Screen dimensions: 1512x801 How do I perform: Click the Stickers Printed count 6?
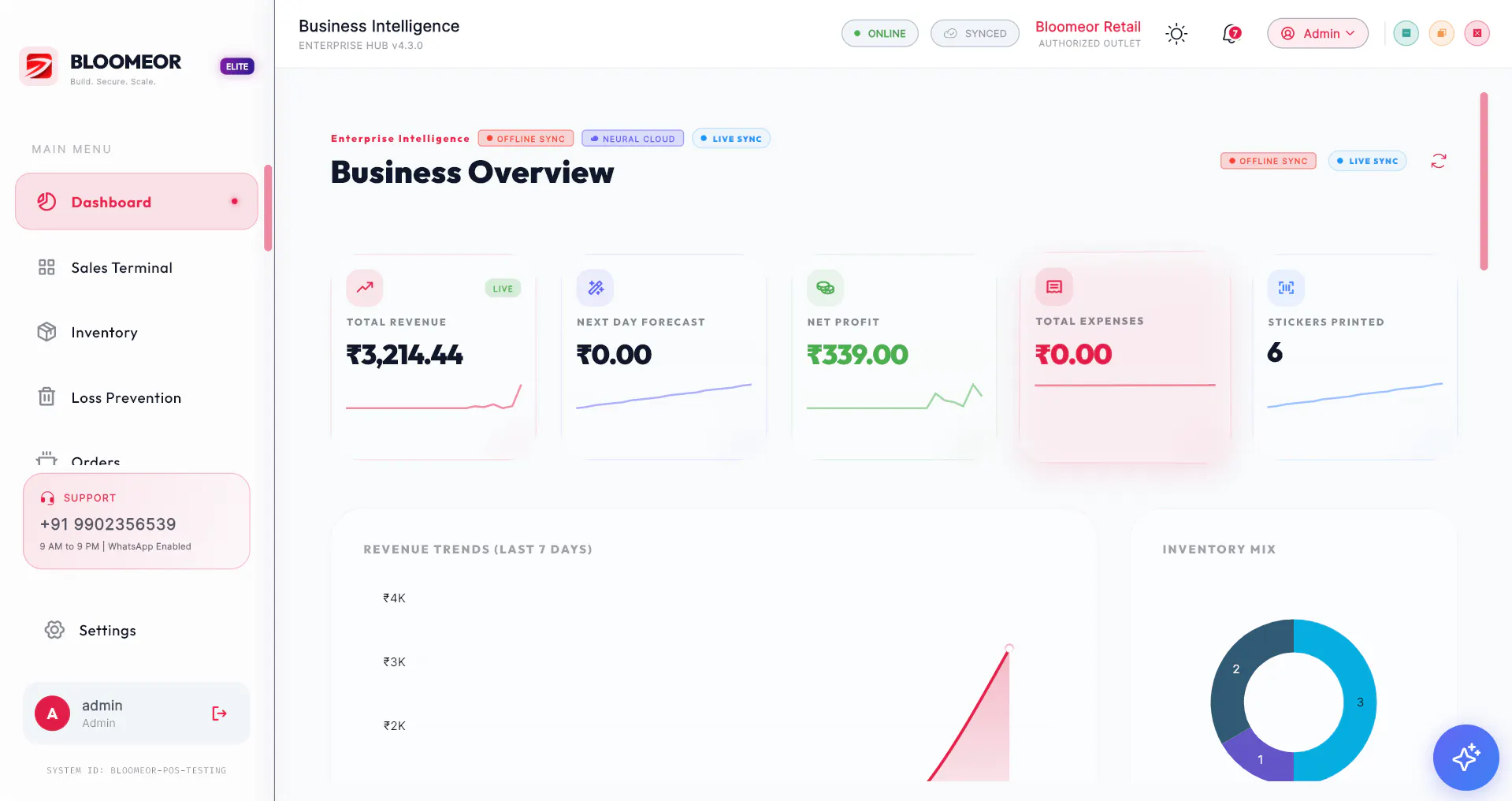tap(1275, 352)
